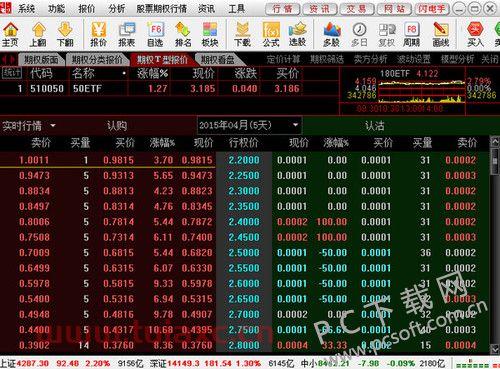Select the 画线 draw line tool
Image resolution: width=500 pixels, height=369 pixels.
click(x=441, y=34)
